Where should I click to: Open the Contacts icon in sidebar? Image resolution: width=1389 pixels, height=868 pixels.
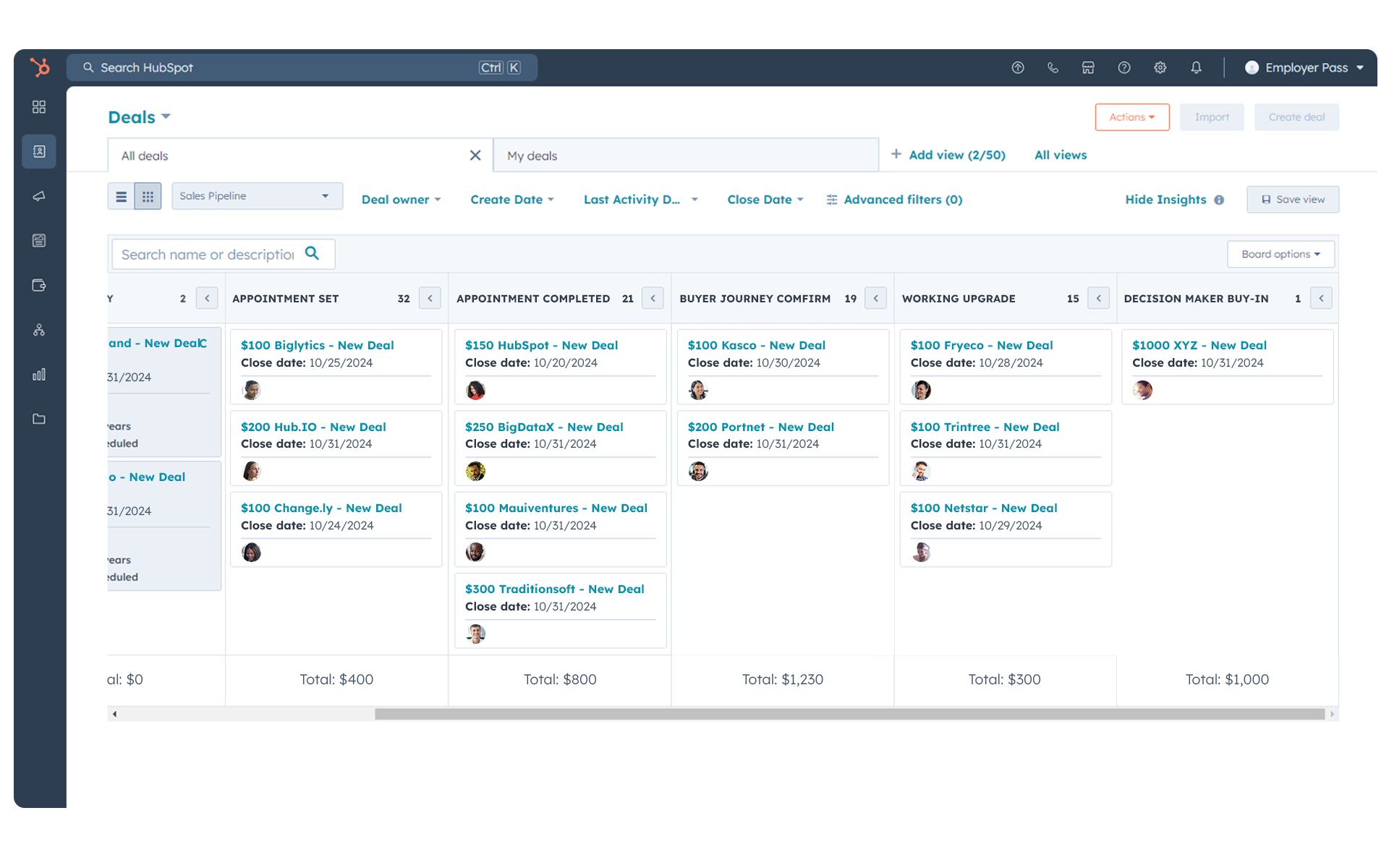(39, 151)
